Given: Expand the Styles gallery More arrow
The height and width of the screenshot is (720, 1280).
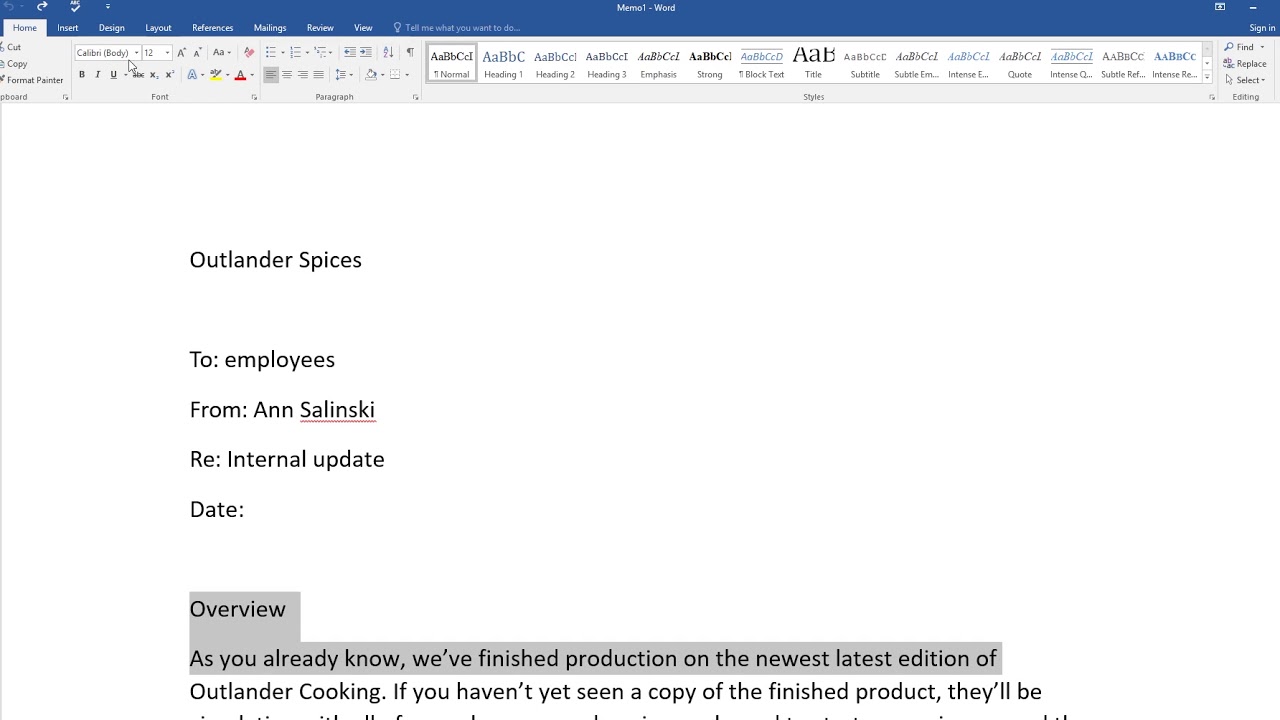Looking at the screenshot, I should coord(1207,76).
